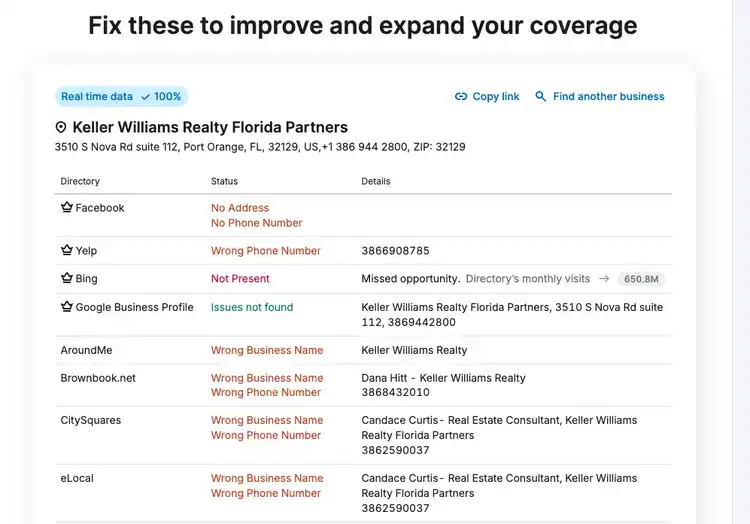Click the crown icon next to Facebook
750x524 pixels.
pyautogui.click(x=67, y=207)
